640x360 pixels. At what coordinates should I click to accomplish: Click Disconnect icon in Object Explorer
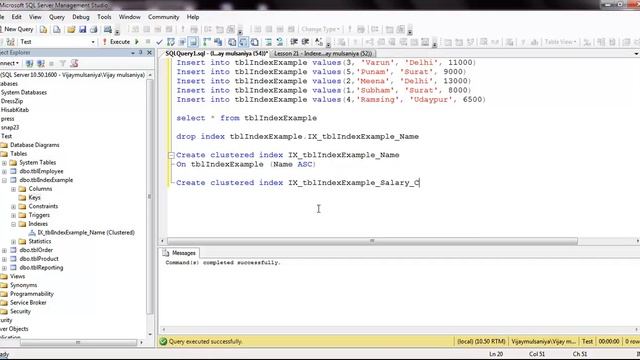(x=41, y=63)
